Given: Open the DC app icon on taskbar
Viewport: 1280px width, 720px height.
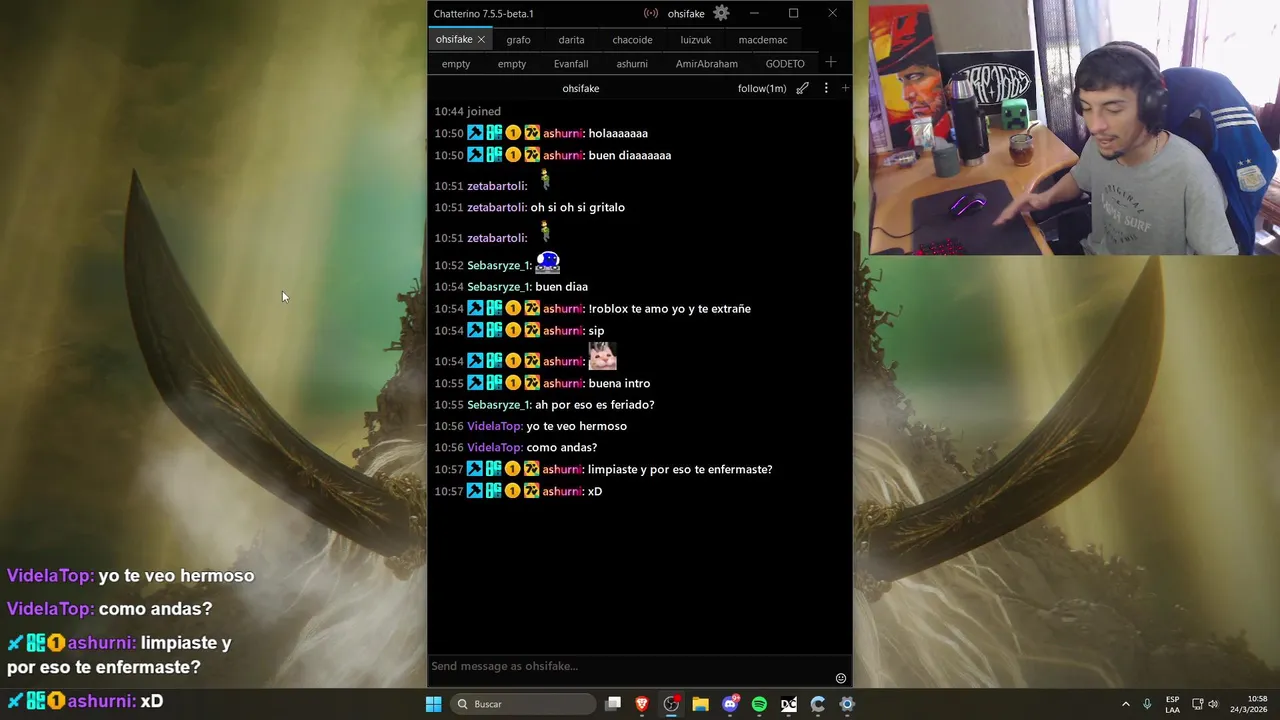Looking at the screenshot, I should click(788, 704).
